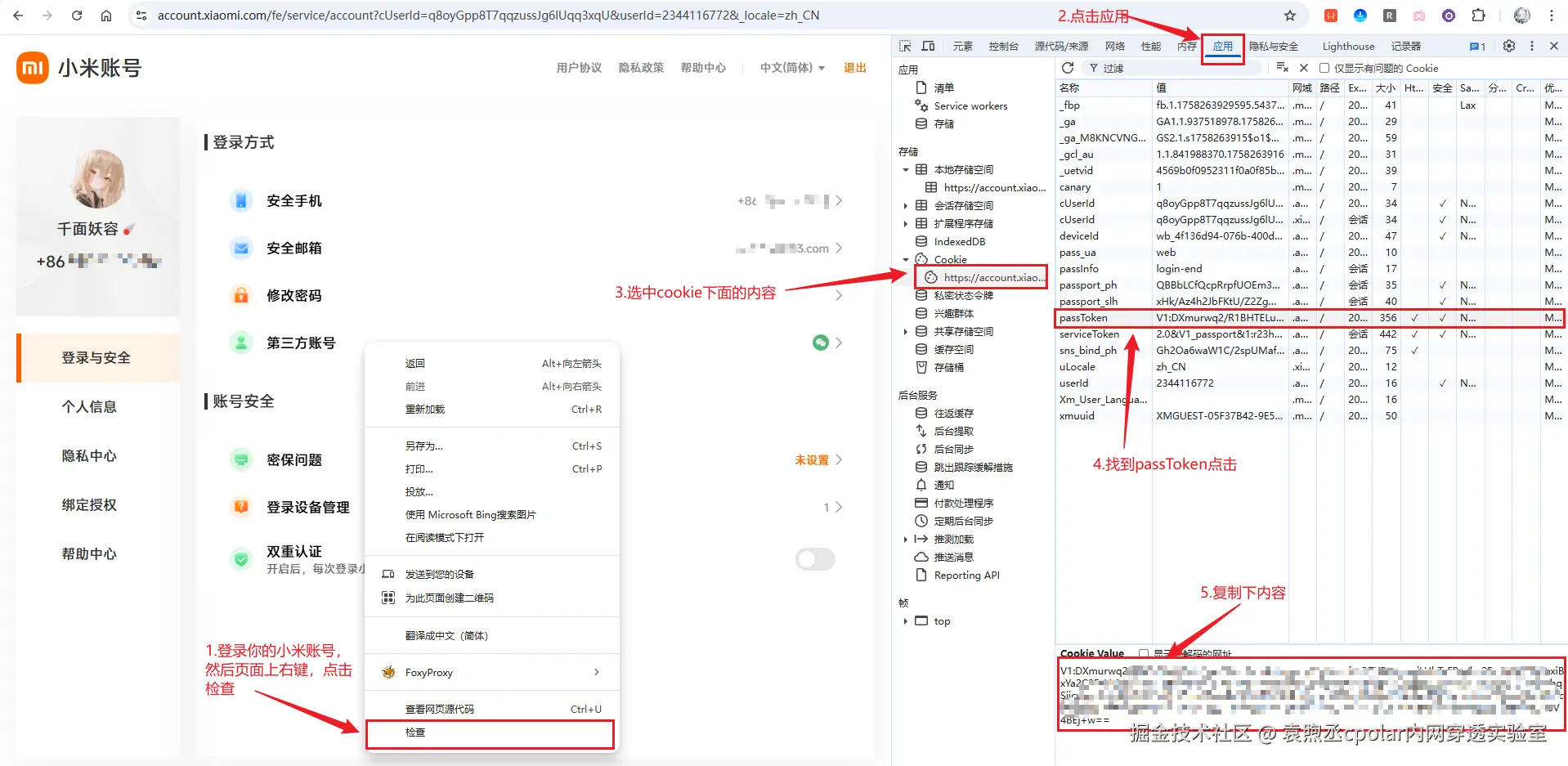Switch to the Network tab in DevTools
Screen dimensions: 1568x766
tap(1115, 47)
